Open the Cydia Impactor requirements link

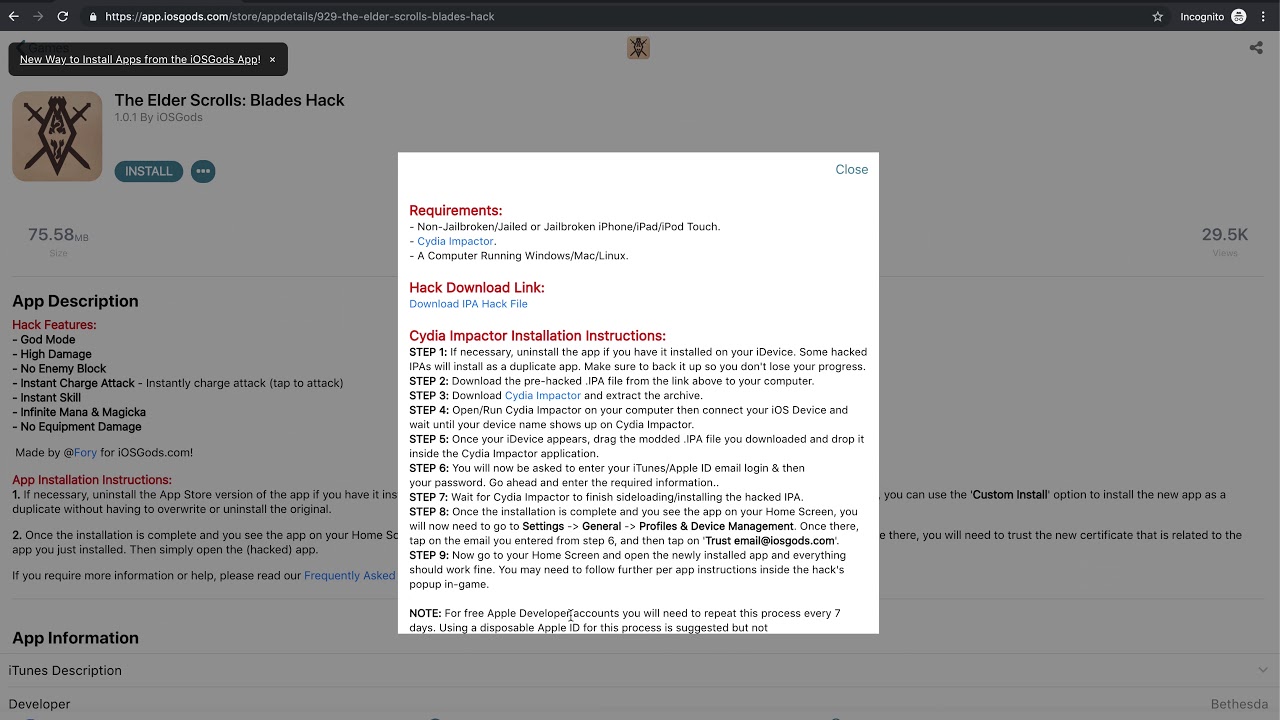(455, 241)
